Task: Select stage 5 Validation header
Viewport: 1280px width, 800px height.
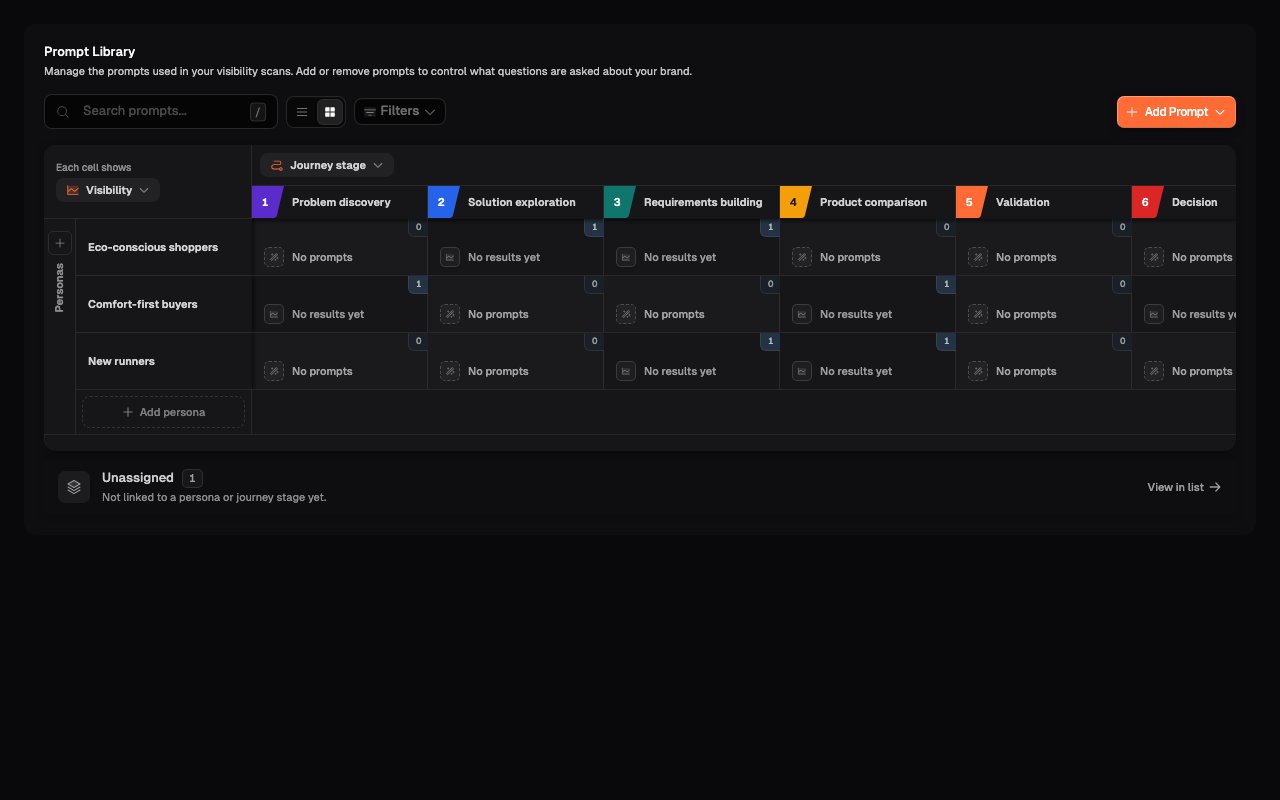Action: [1044, 202]
